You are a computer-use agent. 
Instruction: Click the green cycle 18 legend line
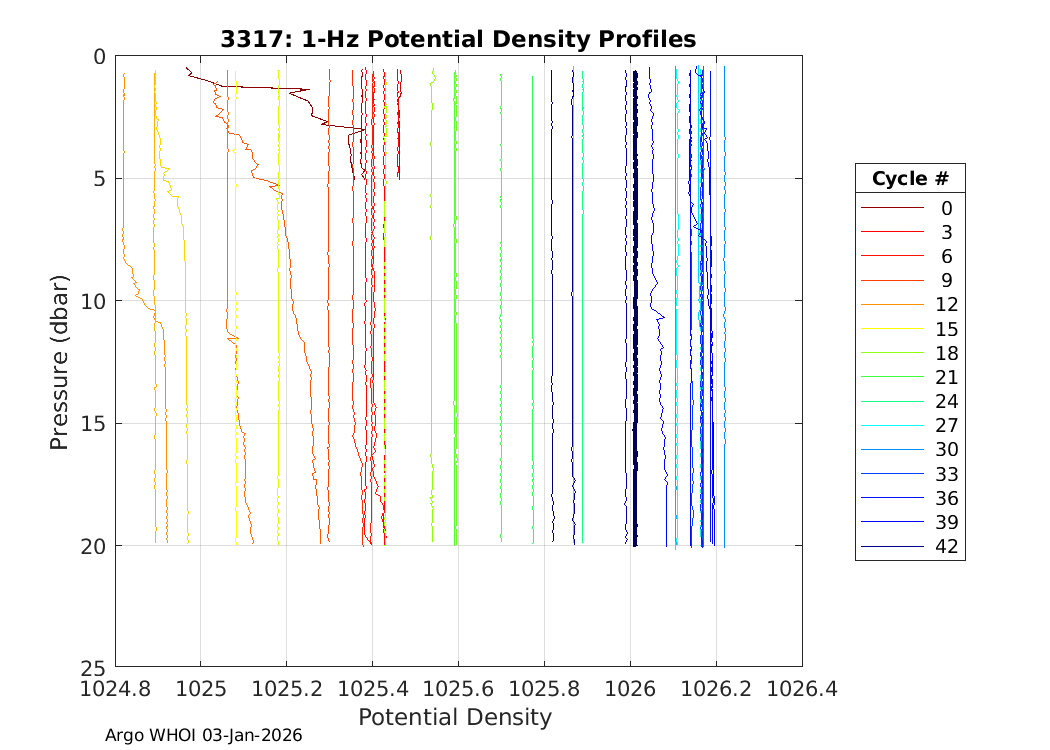(x=893, y=353)
